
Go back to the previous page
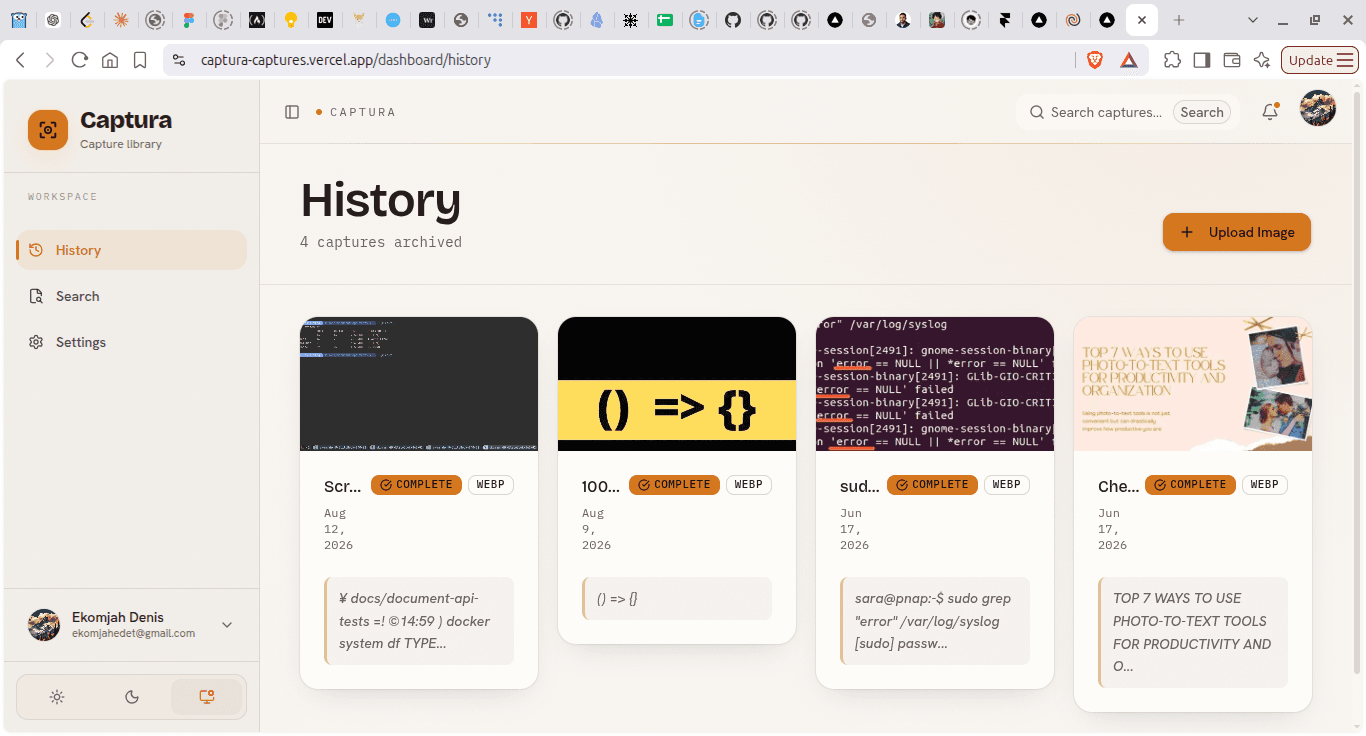(20, 60)
